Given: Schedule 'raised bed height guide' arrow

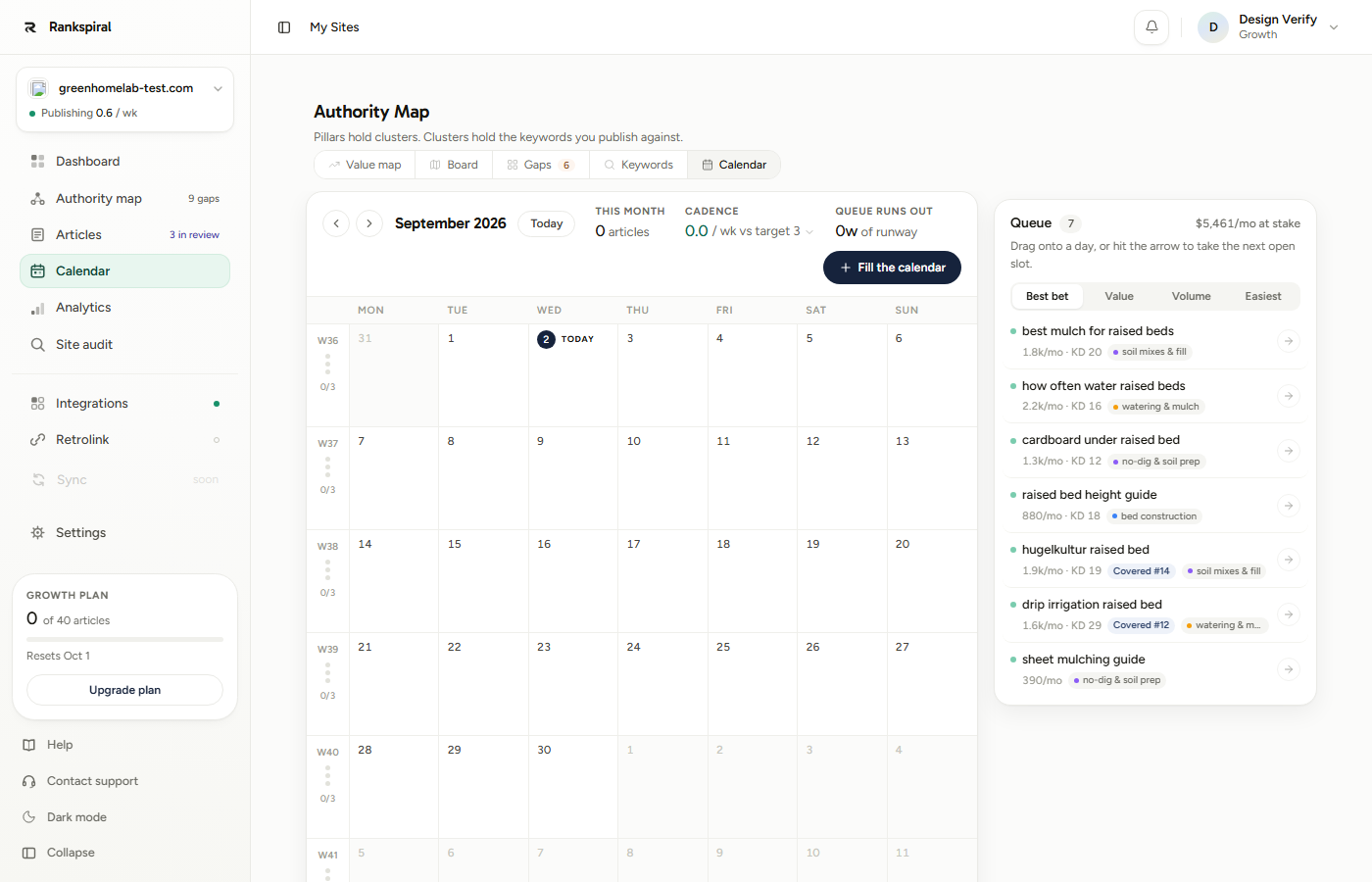Looking at the screenshot, I should point(1289,506).
